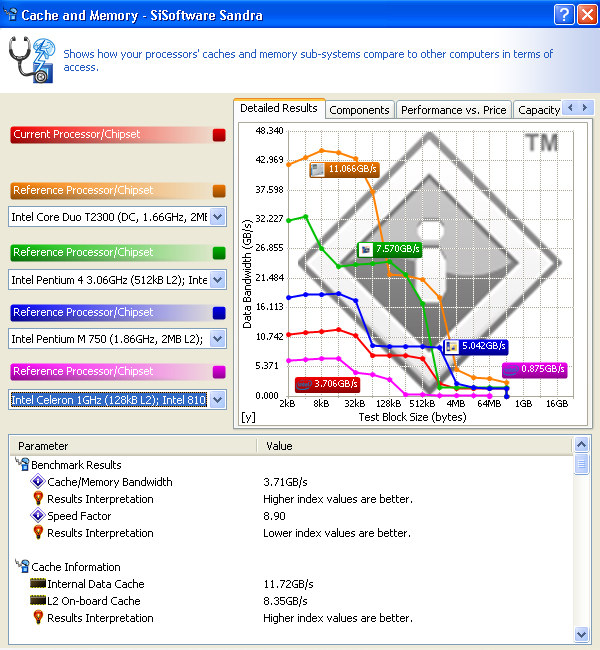
Task: Click the stethoscope module icon
Action: click(32, 59)
